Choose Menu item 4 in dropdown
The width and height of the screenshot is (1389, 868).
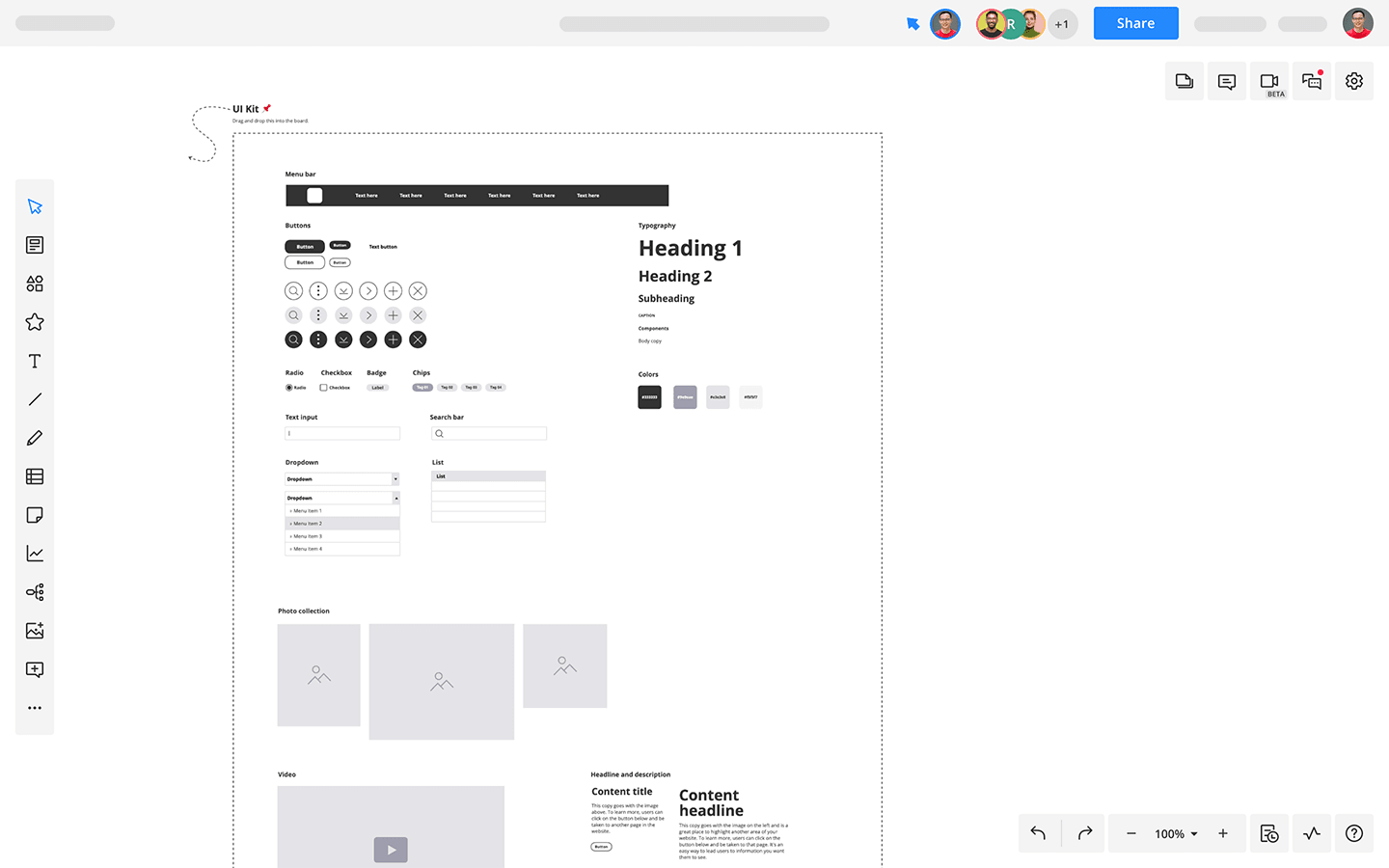click(x=342, y=549)
